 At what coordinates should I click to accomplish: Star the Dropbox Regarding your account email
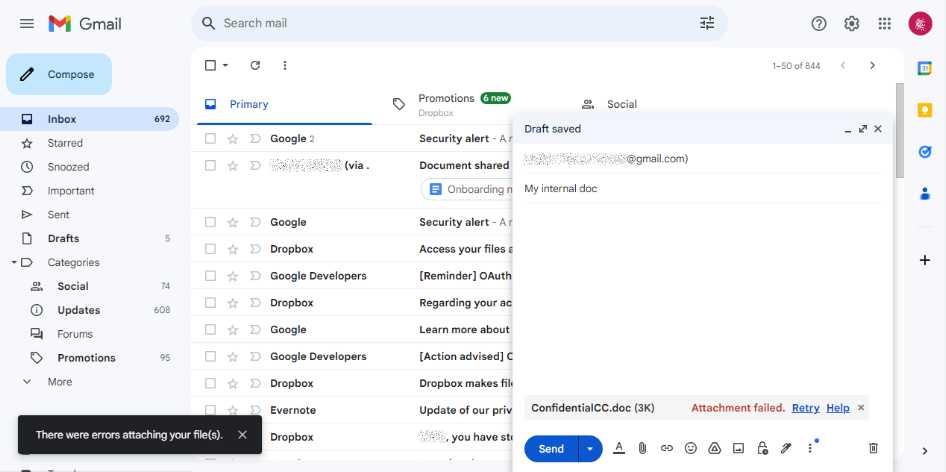[x=233, y=302]
